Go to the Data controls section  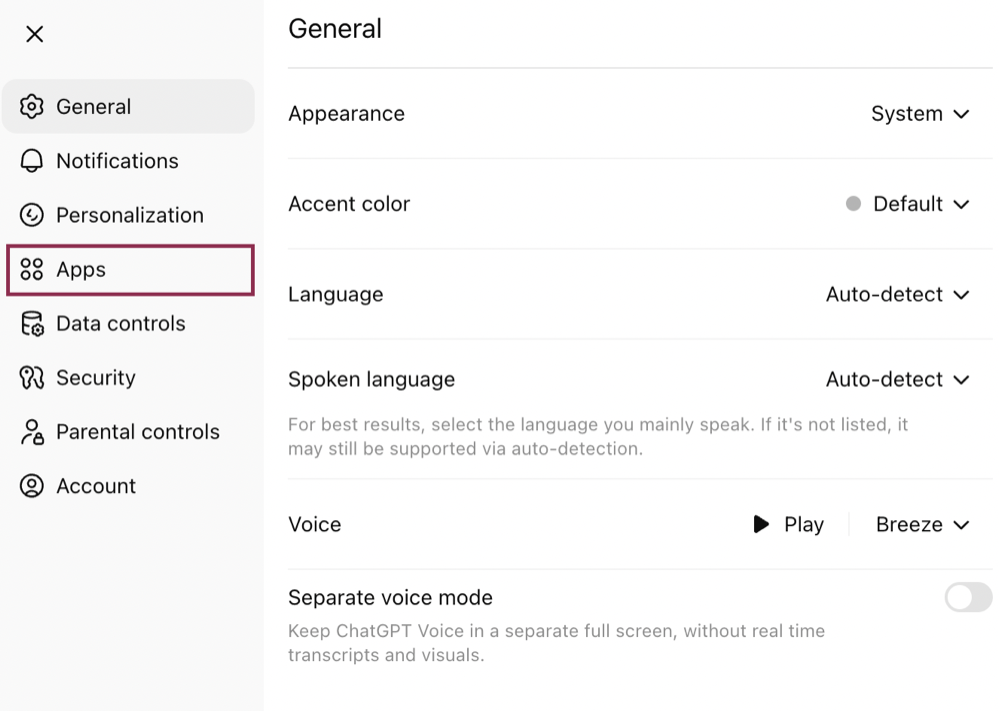(120, 324)
